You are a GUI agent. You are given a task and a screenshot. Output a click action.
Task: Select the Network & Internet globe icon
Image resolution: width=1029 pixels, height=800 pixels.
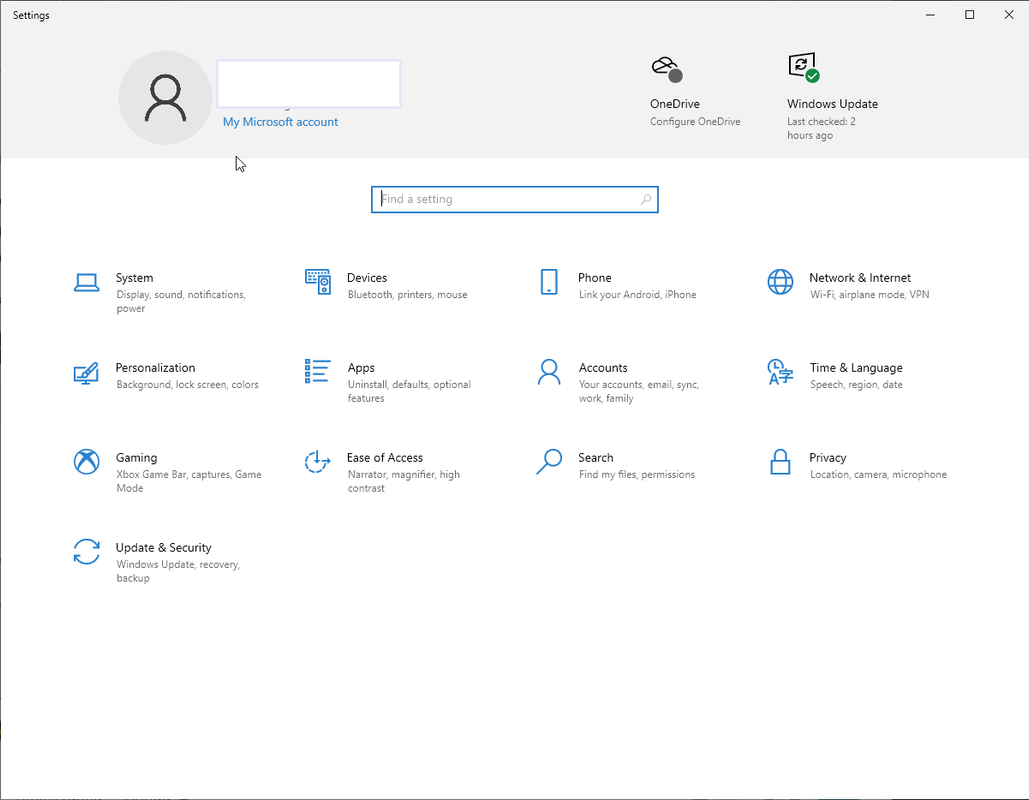click(x=780, y=282)
